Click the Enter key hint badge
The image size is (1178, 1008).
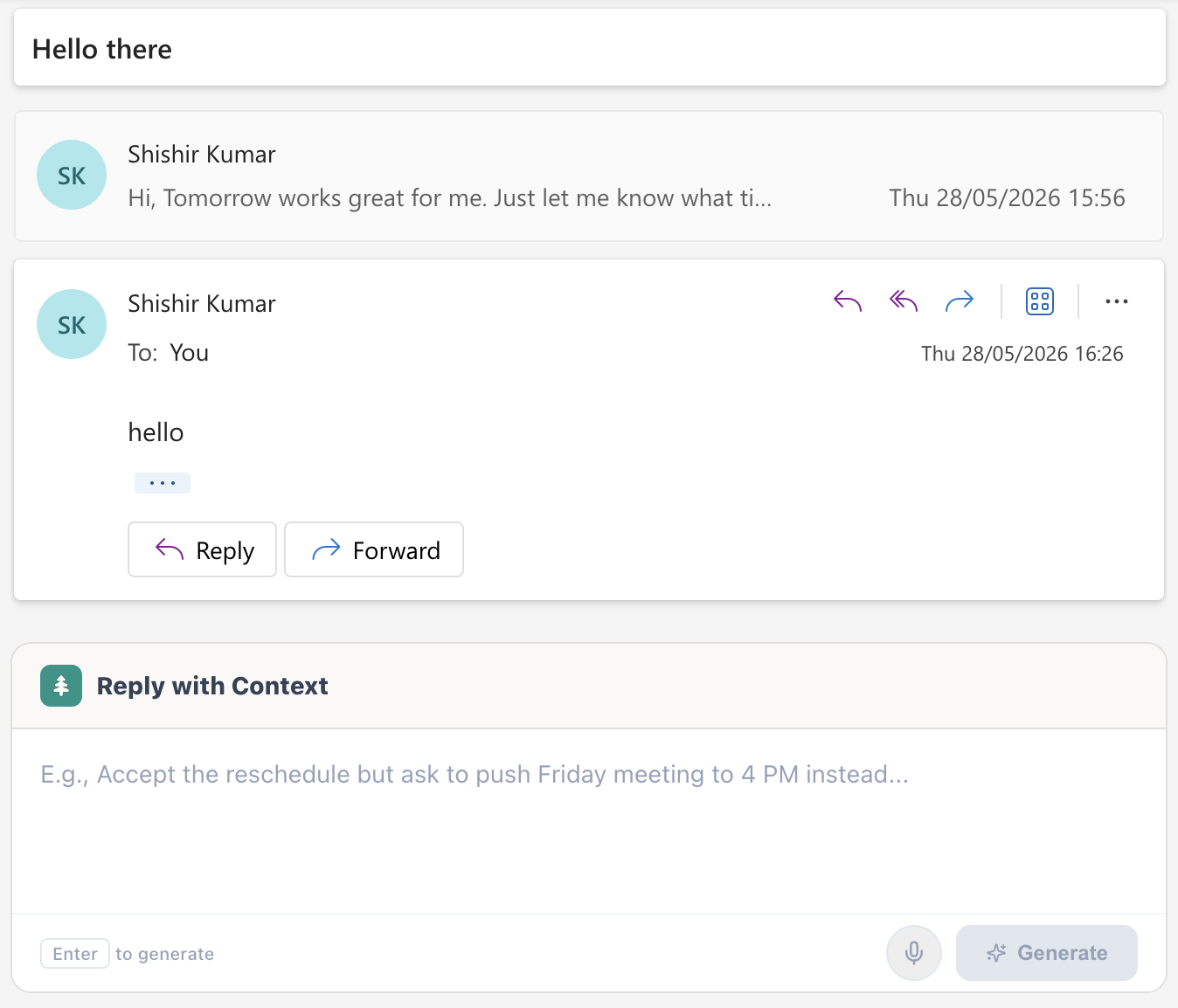coord(75,954)
